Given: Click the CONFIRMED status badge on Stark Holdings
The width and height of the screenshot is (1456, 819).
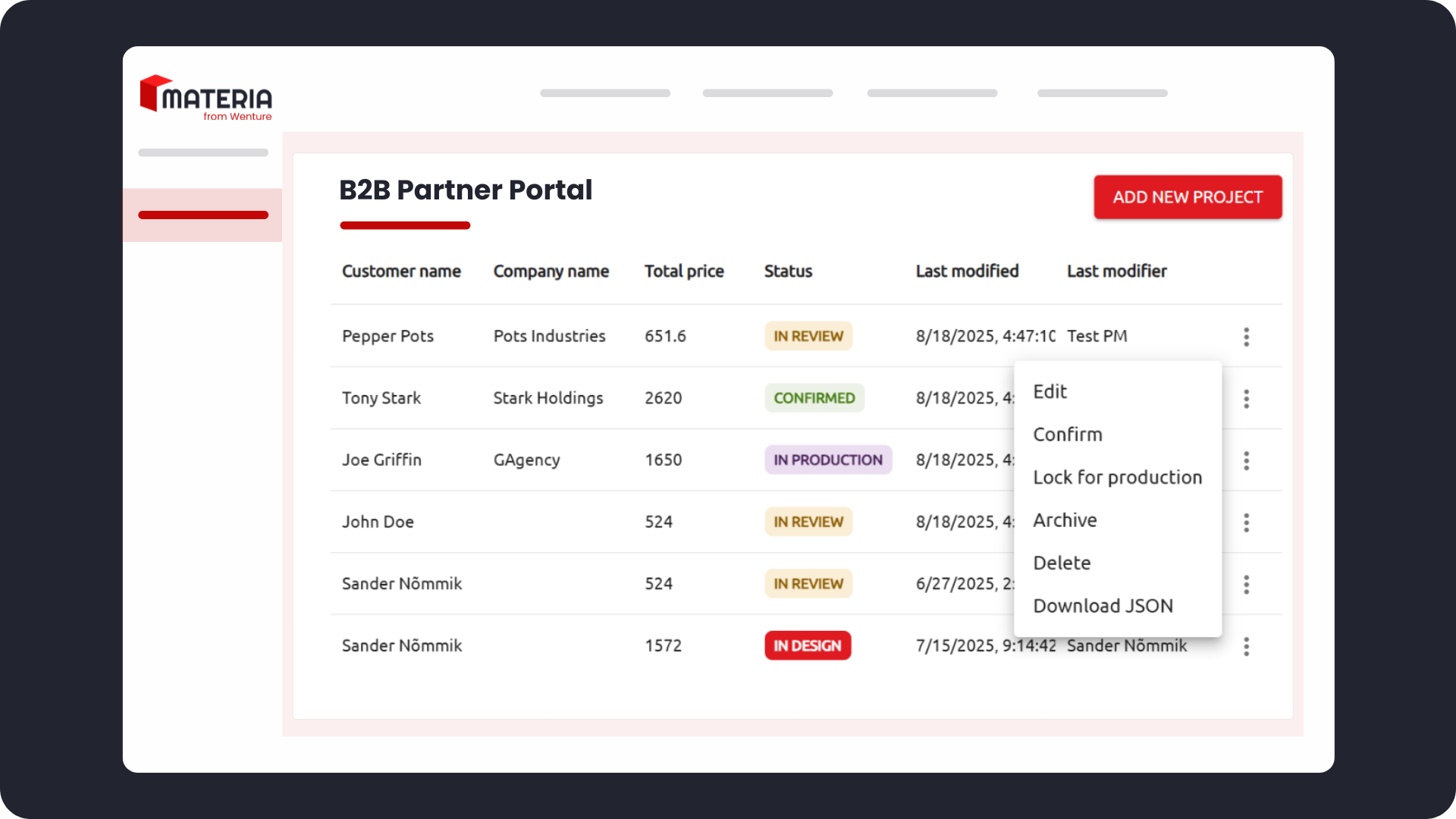Looking at the screenshot, I should tap(814, 397).
